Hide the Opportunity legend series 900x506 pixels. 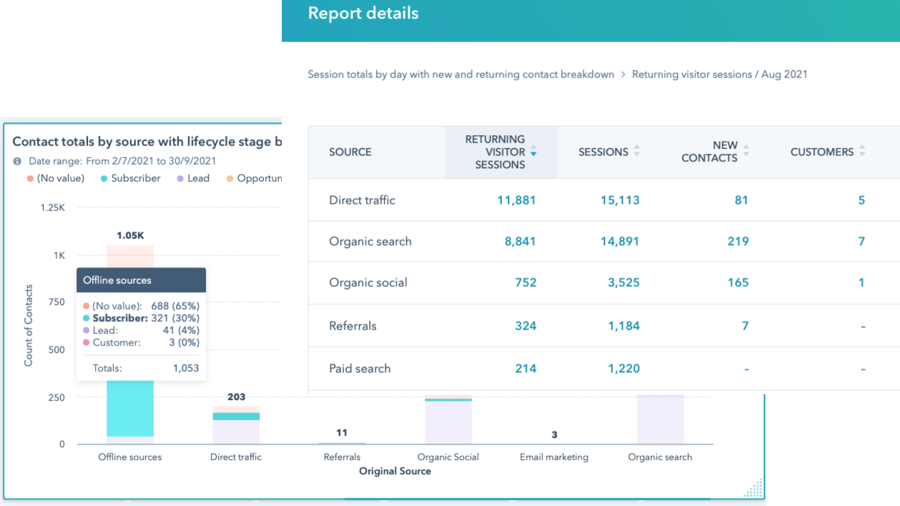[253, 179]
